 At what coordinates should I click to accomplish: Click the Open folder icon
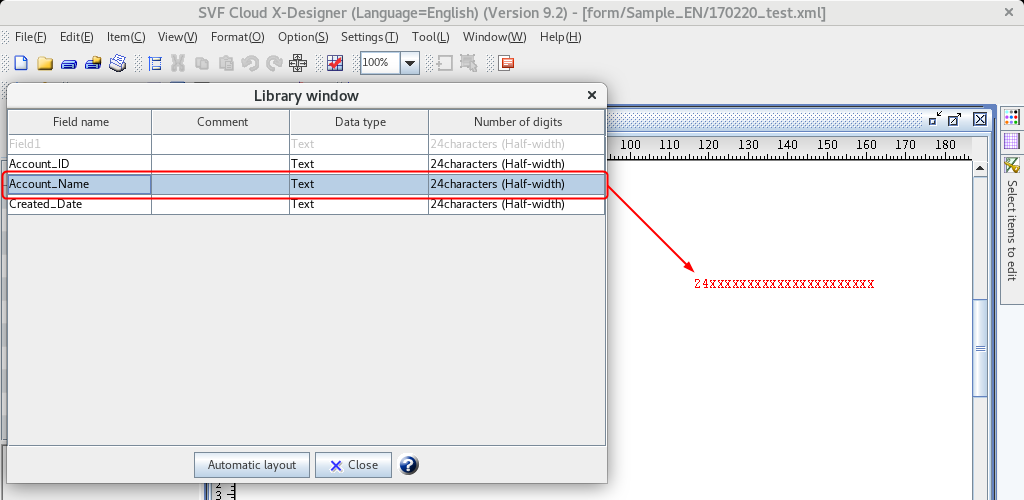(x=44, y=63)
